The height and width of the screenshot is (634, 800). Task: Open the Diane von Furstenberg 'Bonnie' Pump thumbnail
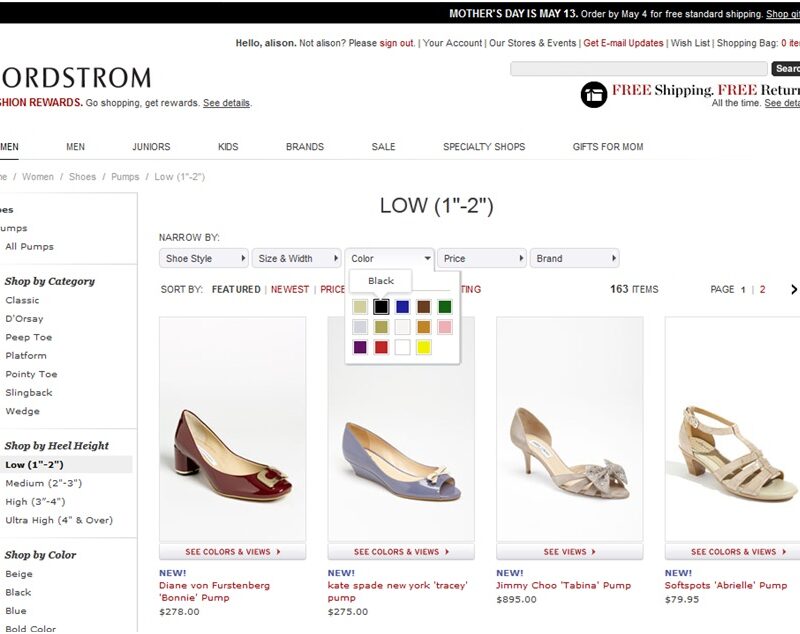[233, 429]
